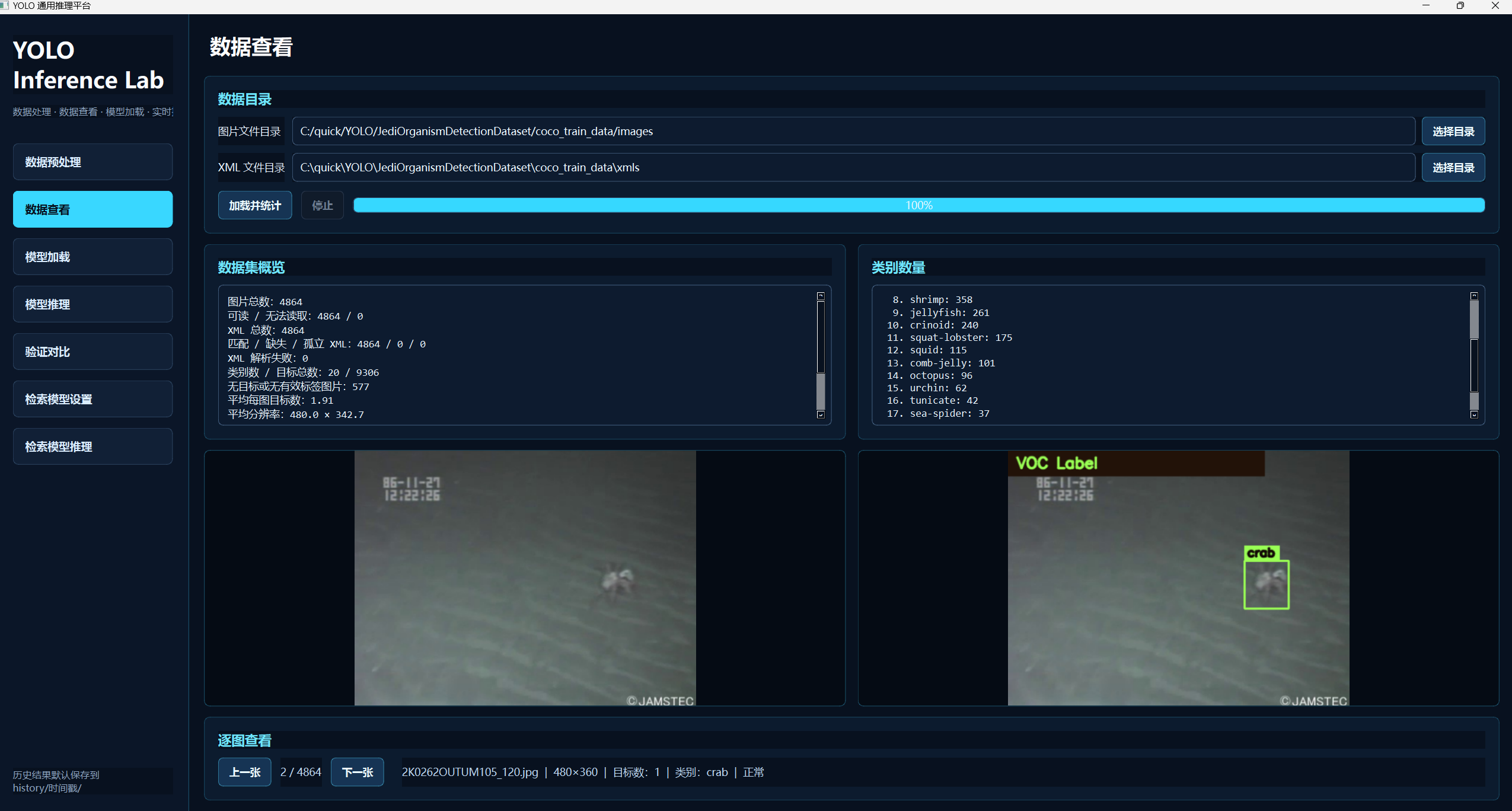Click the '11. squat-lobster: 175' row

[949, 337]
